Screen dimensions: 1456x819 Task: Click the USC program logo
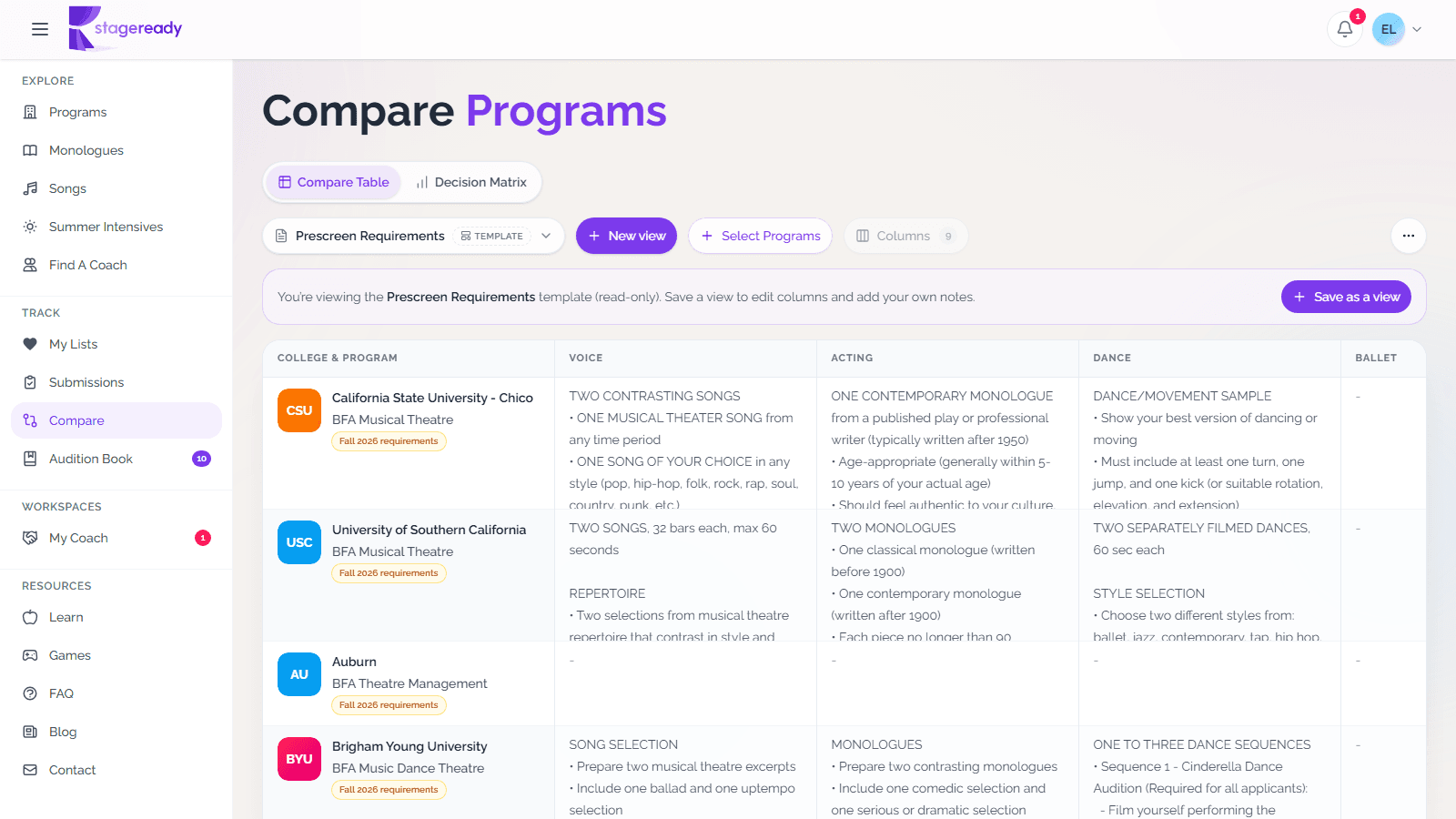[299, 542]
